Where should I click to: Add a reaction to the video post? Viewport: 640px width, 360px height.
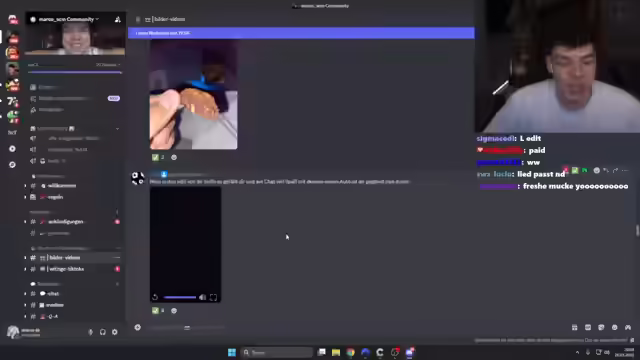(174, 311)
